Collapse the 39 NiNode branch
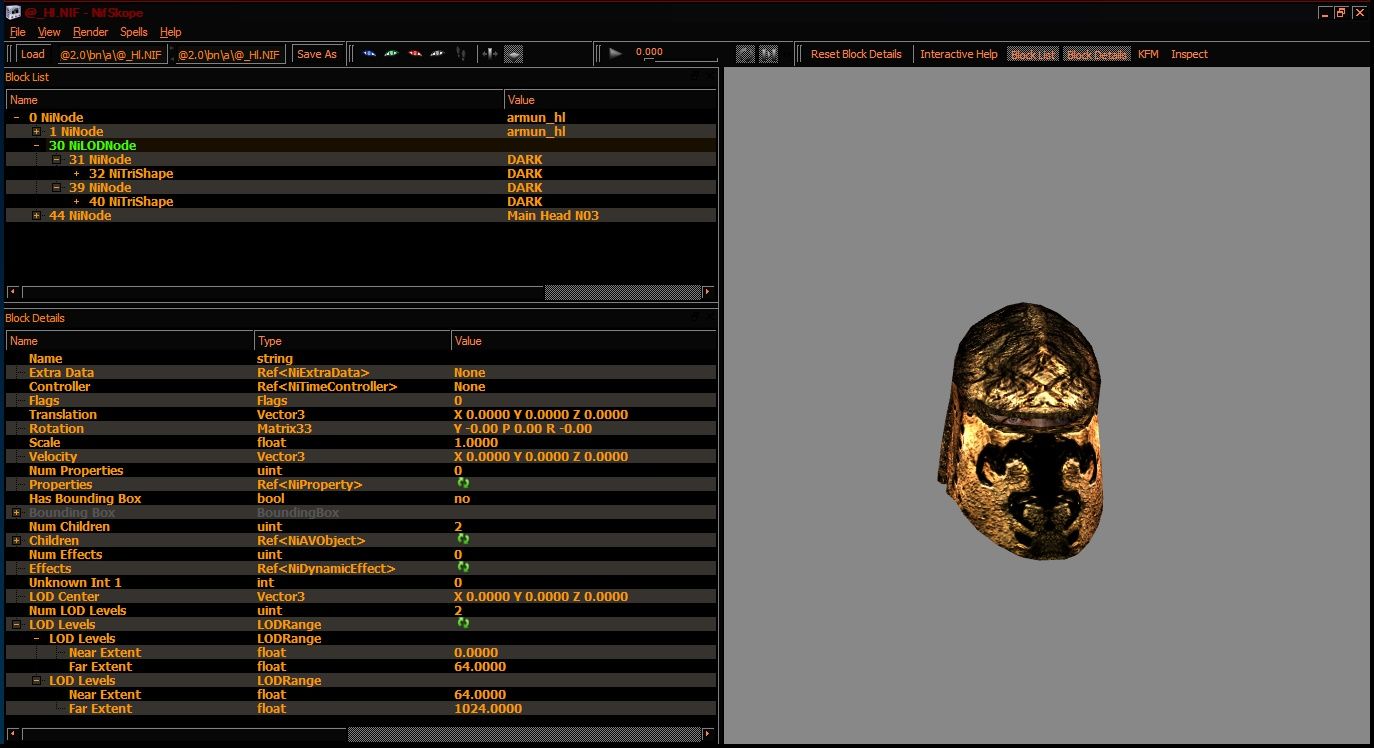The height and width of the screenshot is (748, 1374). coord(56,188)
